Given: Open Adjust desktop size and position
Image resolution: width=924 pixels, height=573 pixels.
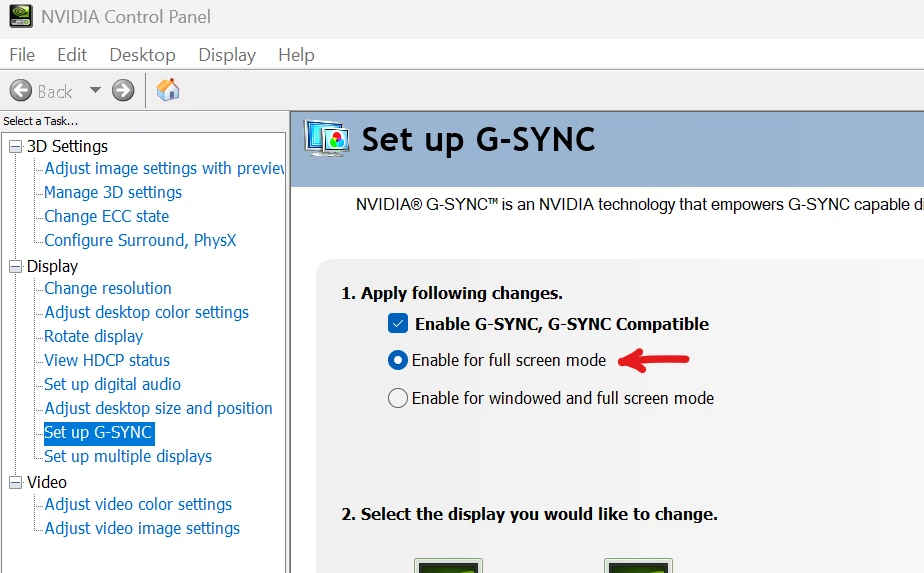Looking at the screenshot, I should (159, 409).
